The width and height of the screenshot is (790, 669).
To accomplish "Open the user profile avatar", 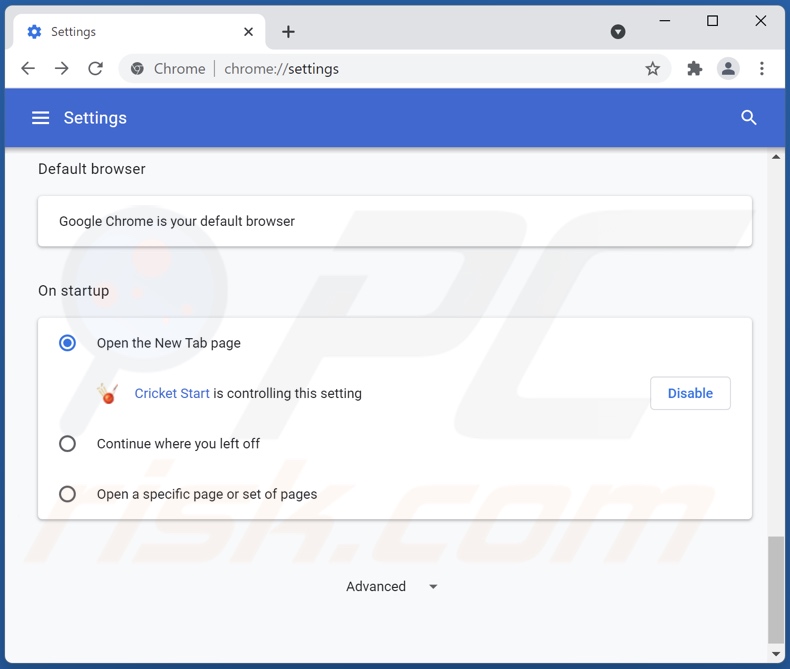I will 728,69.
